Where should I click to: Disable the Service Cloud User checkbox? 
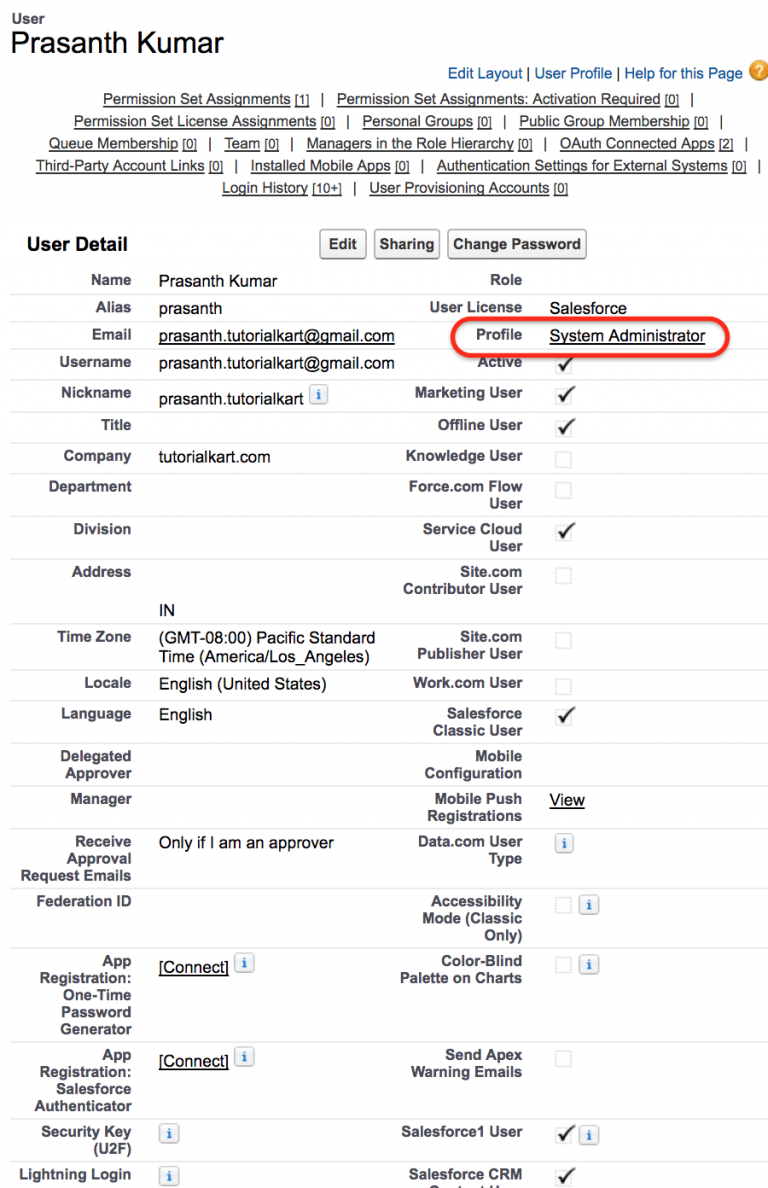564,530
